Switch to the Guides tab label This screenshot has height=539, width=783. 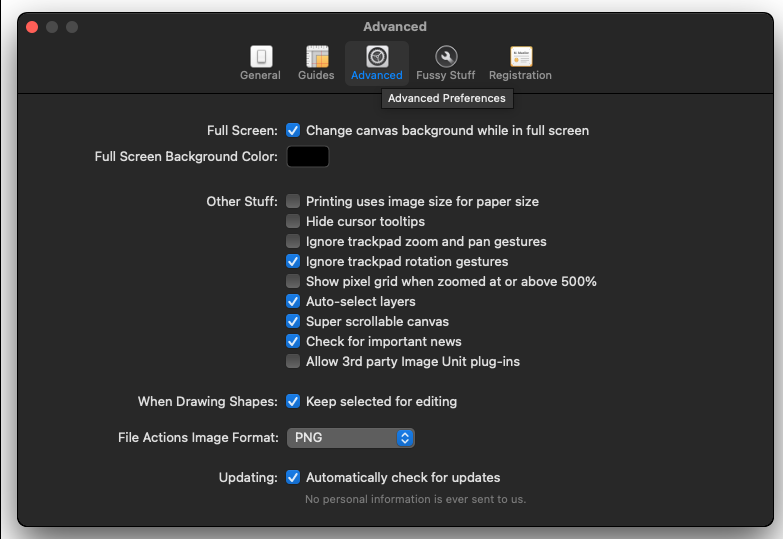click(x=316, y=75)
